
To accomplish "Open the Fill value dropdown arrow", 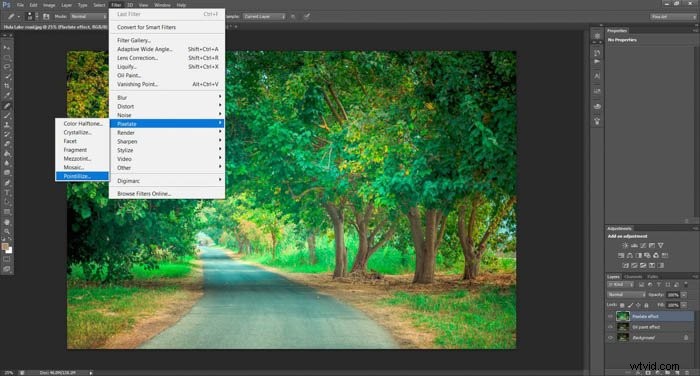I will pos(684,305).
